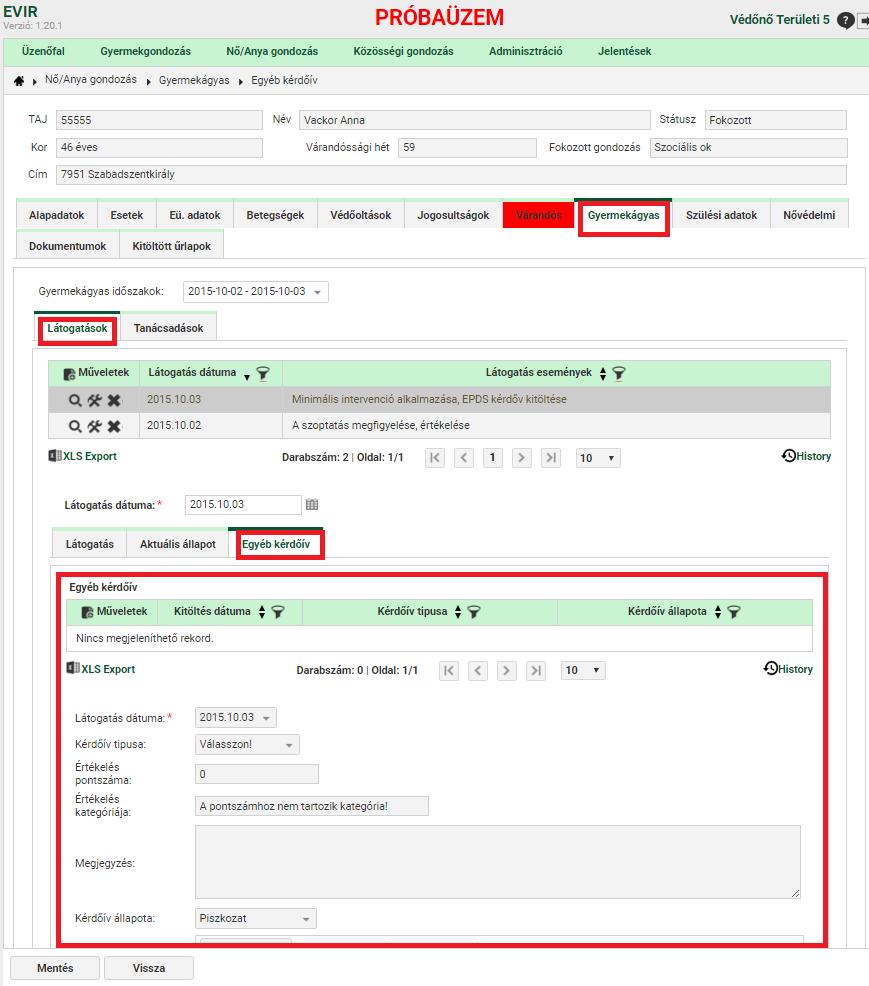Open the Egyéb kérdőív rows-per-page dropdown

click(584, 670)
